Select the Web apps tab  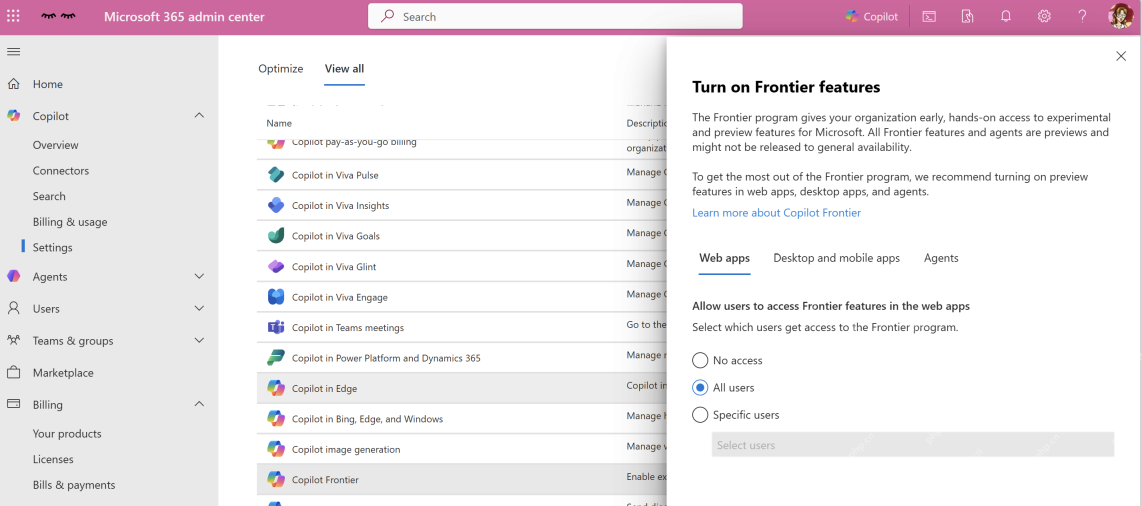pyautogui.click(x=724, y=258)
